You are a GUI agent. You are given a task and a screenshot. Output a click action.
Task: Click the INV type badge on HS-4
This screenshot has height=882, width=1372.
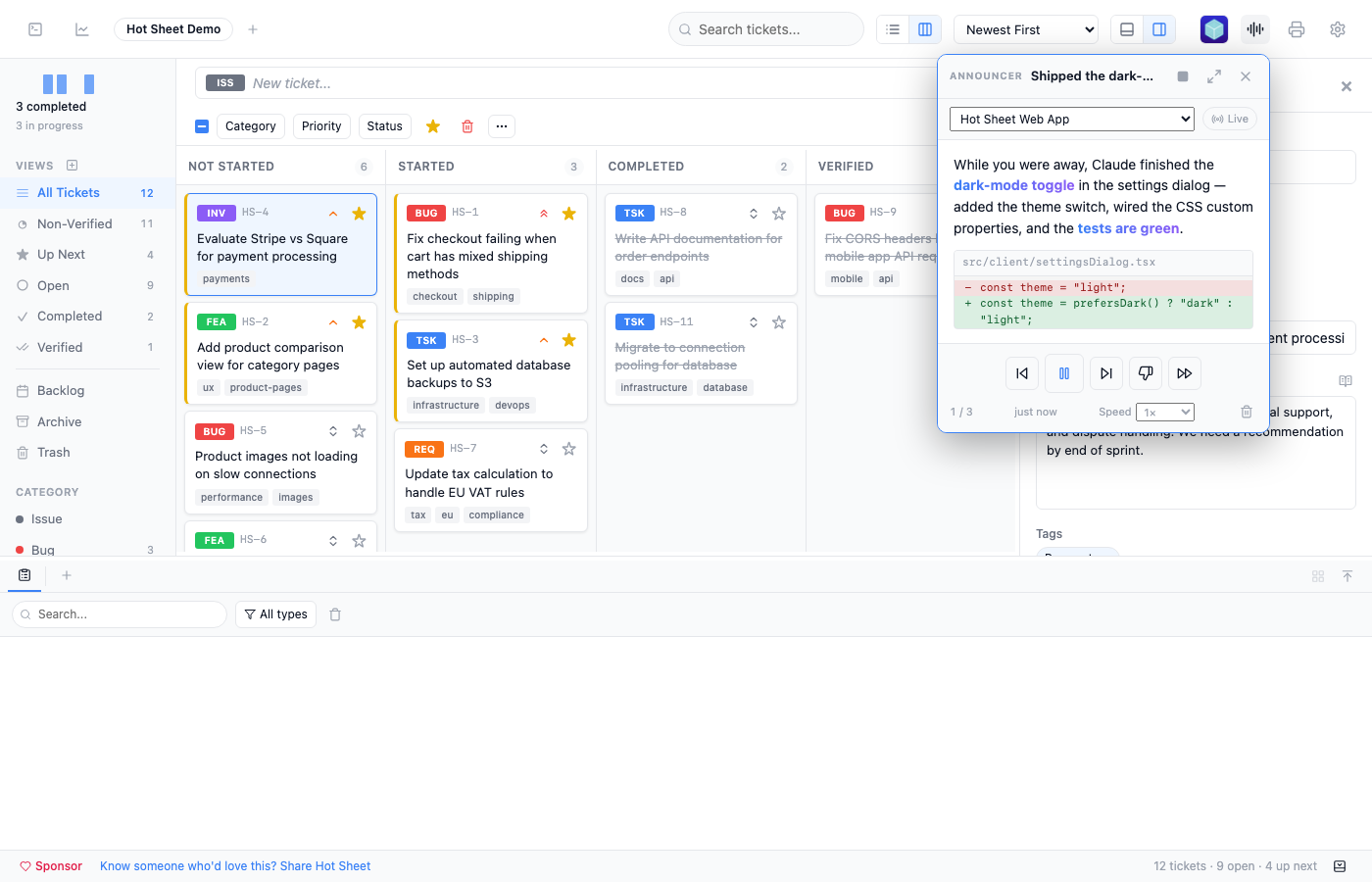point(217,213)
